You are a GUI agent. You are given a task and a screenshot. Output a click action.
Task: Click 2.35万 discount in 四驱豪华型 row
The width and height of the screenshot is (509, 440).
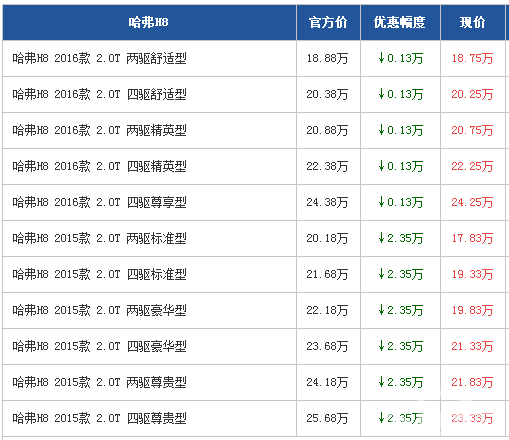tap(401, 346)
